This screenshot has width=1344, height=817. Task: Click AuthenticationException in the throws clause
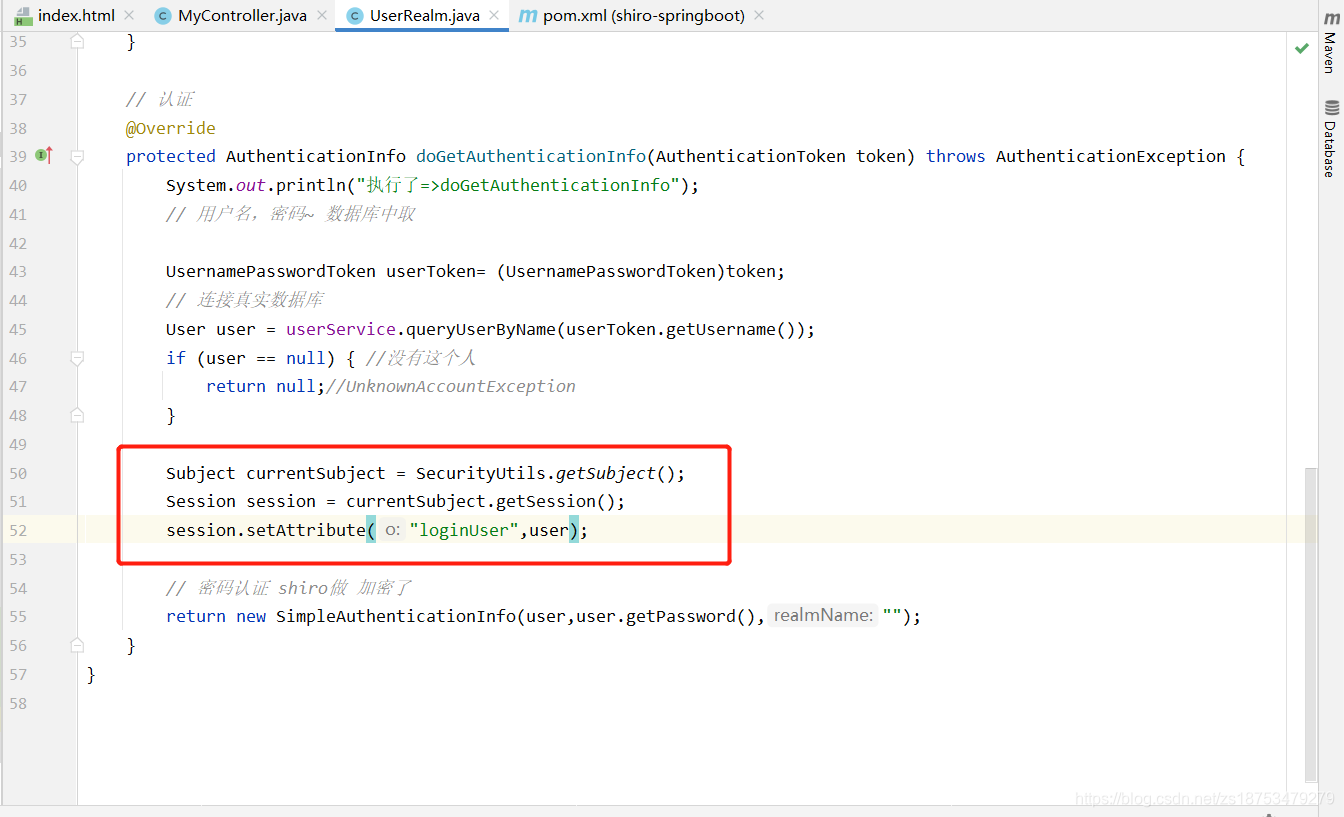[x=1111, y=156]
